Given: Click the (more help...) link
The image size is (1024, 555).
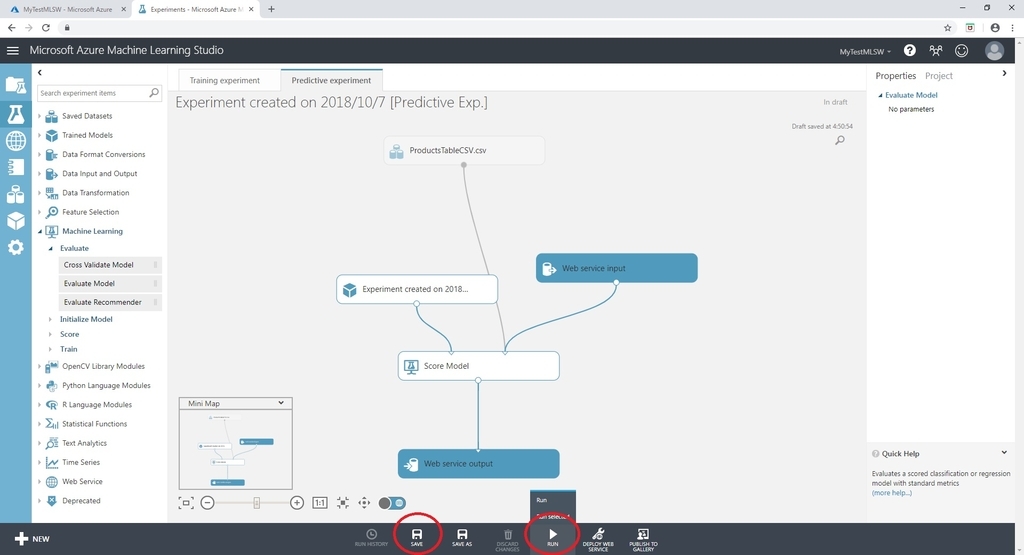Looking at the screenshot, I should tap(891, 493).
